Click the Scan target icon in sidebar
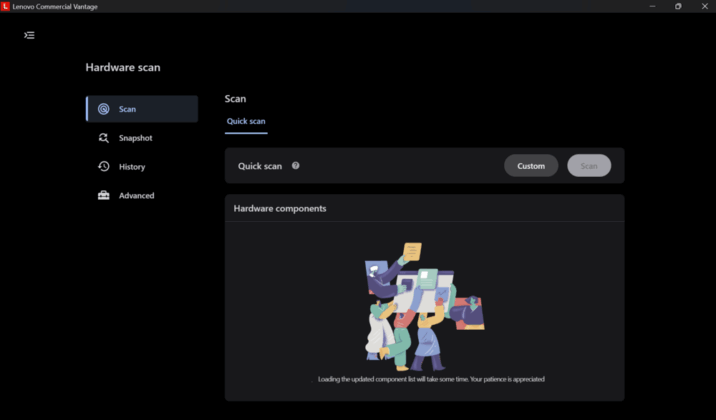Viewport: 716px width, 420px height. pos(104,109)
